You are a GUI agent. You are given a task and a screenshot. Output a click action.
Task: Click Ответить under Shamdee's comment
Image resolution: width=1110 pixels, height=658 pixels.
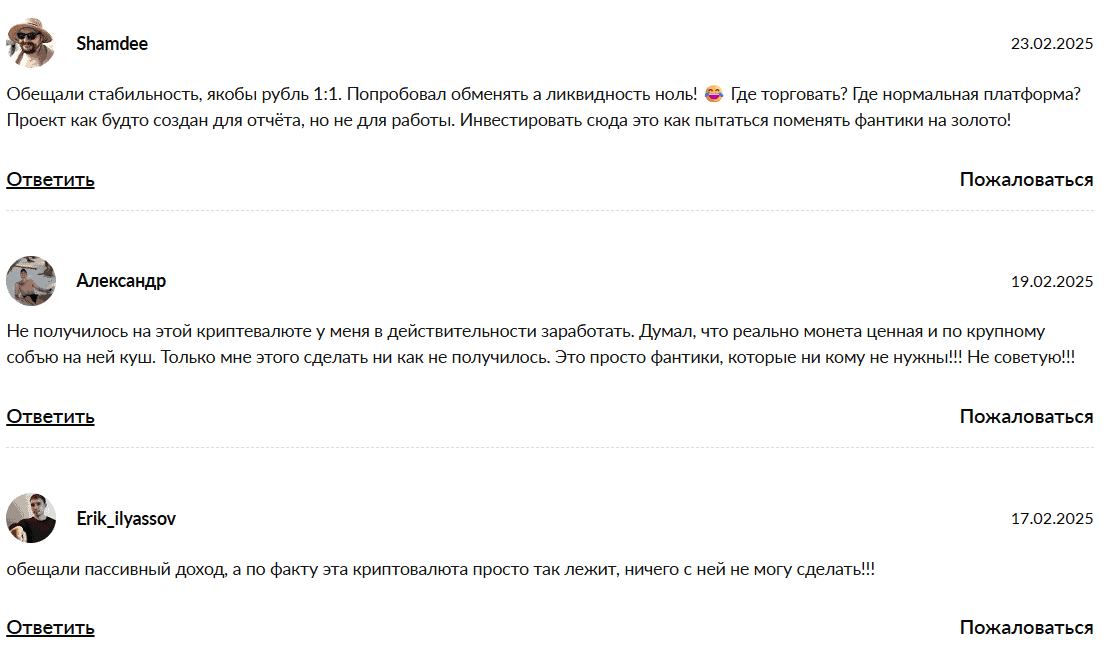tap(48, 180)
